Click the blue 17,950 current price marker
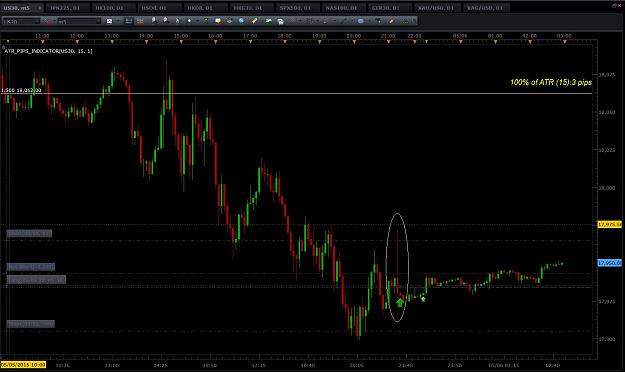The height and width of the screenshot is (372, 625). point(609,263)
